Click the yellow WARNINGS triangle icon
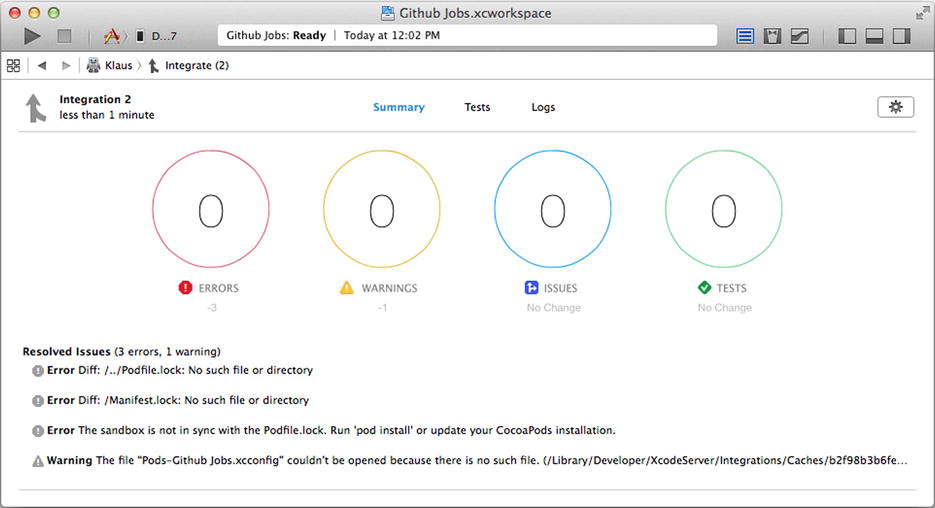The height and width of the screenshot is (508, 935). [x=346, y=287]
